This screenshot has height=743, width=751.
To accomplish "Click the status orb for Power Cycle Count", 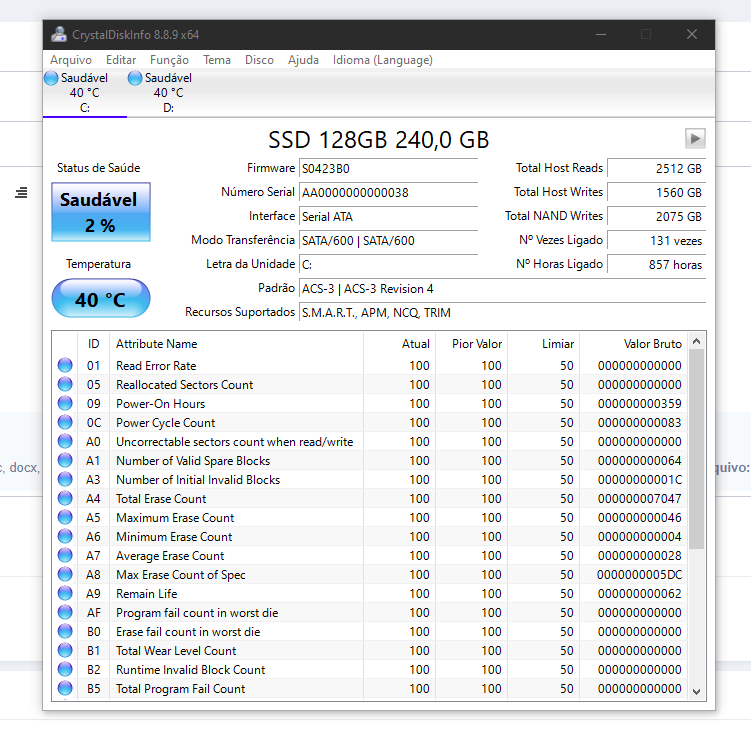I will pyautogui.click(x=65, y=422).
